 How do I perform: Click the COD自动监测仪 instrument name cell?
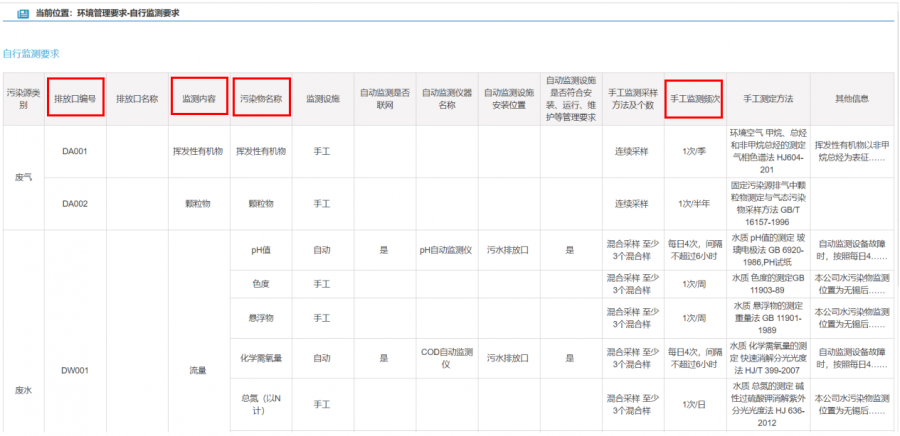point(446,357)
